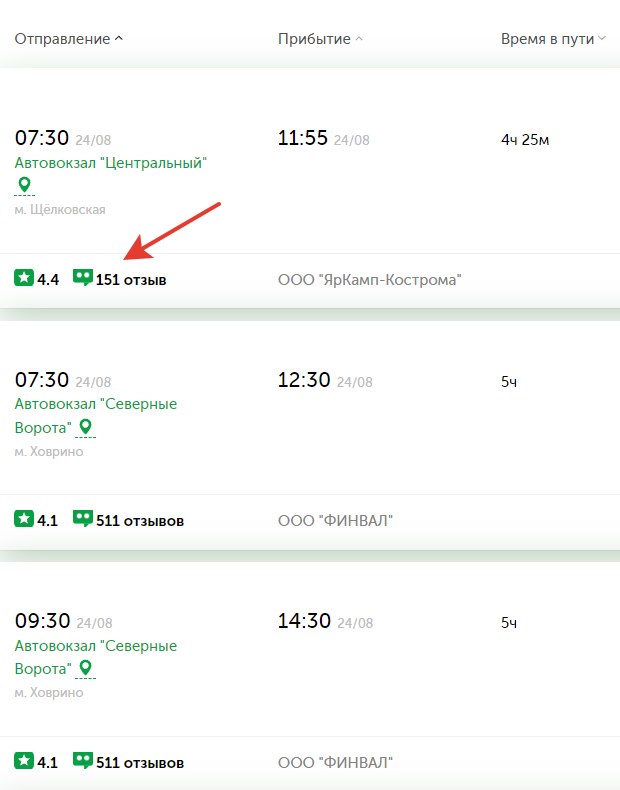Sort by Отправление column
This screenshot has height=790, width=620.
pos(68,39)
